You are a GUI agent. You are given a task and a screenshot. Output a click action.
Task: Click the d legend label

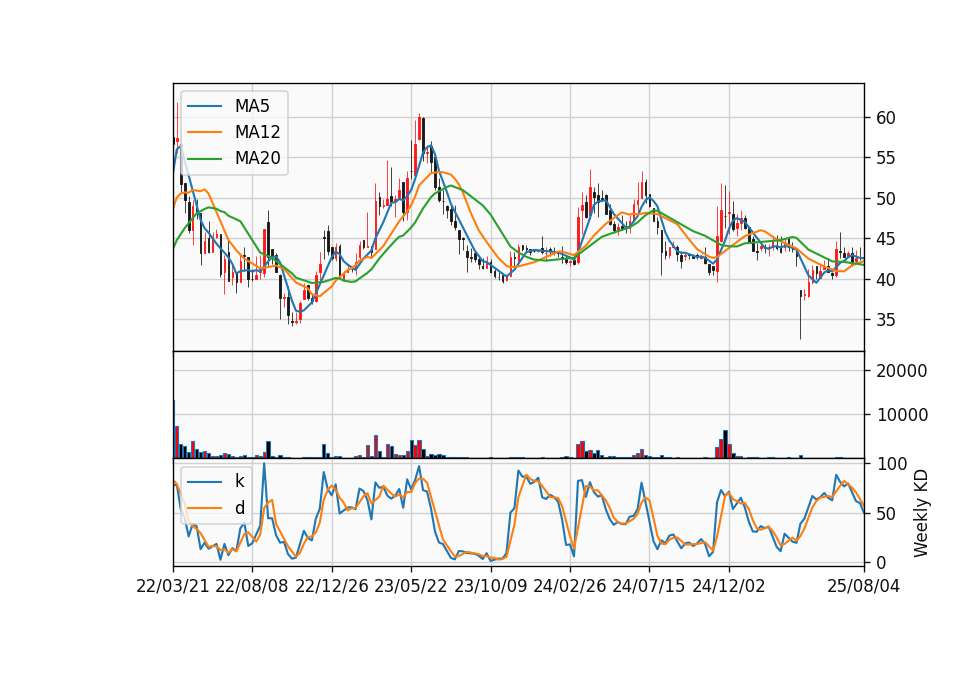tap(239, 508)
